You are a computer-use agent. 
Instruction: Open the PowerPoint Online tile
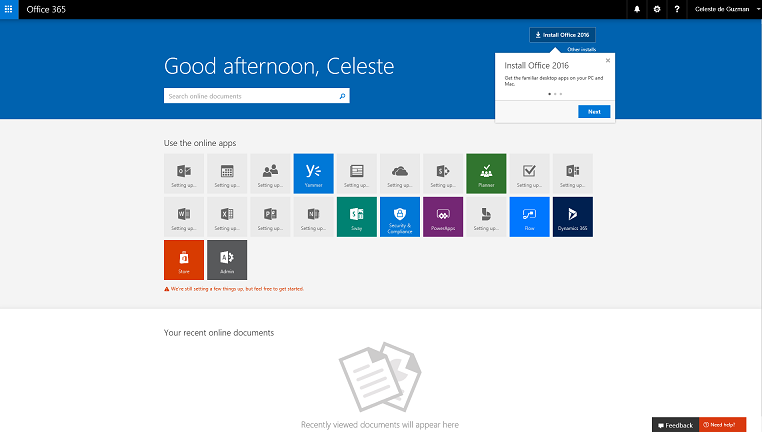coord(270,217)
